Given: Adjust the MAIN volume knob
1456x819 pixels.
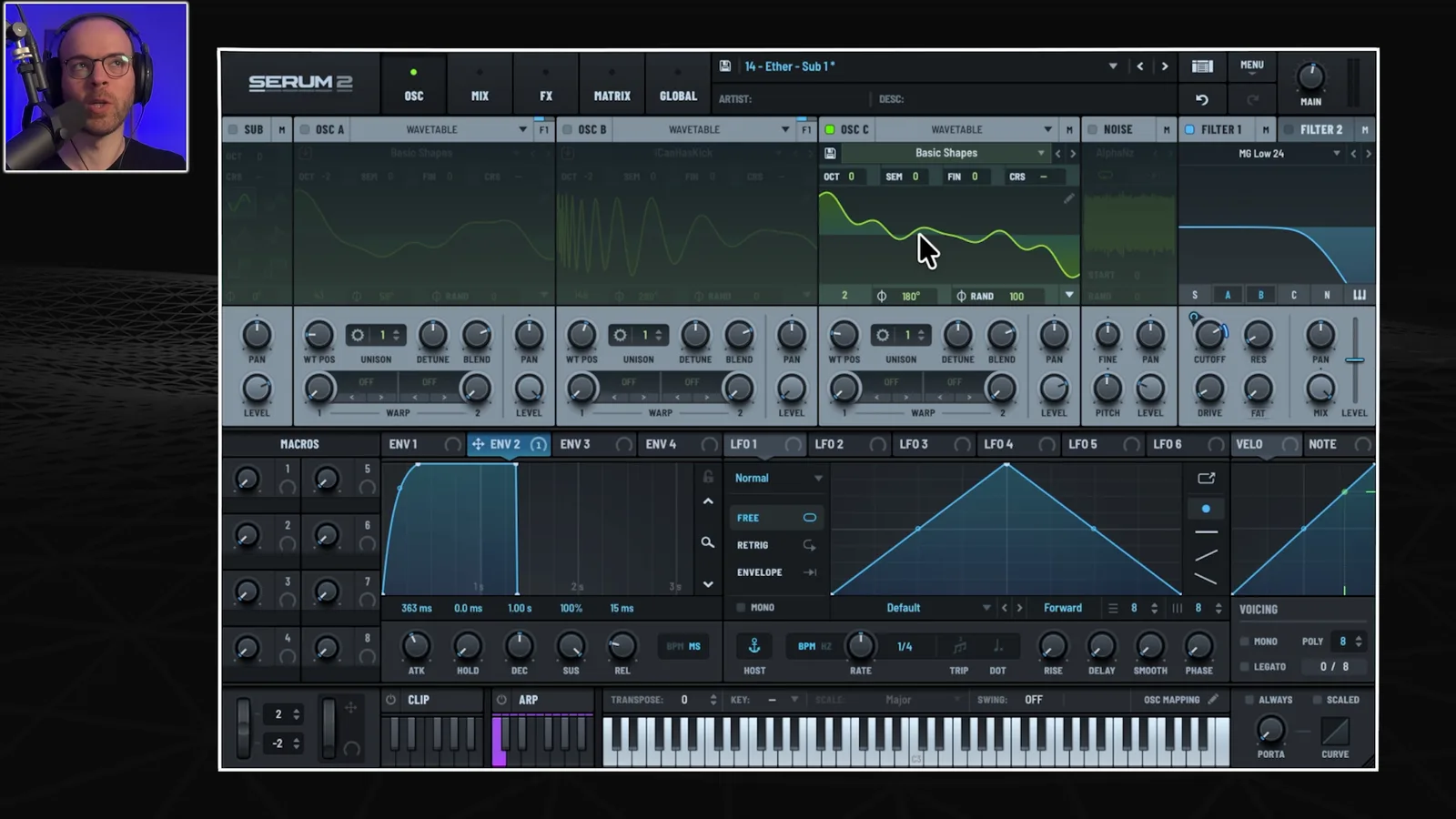Looking at the screenshot, I should tap(1309, 76).
